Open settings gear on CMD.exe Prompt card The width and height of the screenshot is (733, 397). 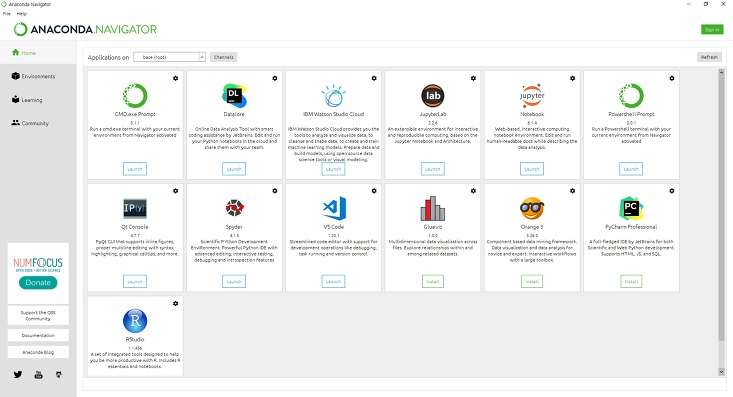point(176,78)
